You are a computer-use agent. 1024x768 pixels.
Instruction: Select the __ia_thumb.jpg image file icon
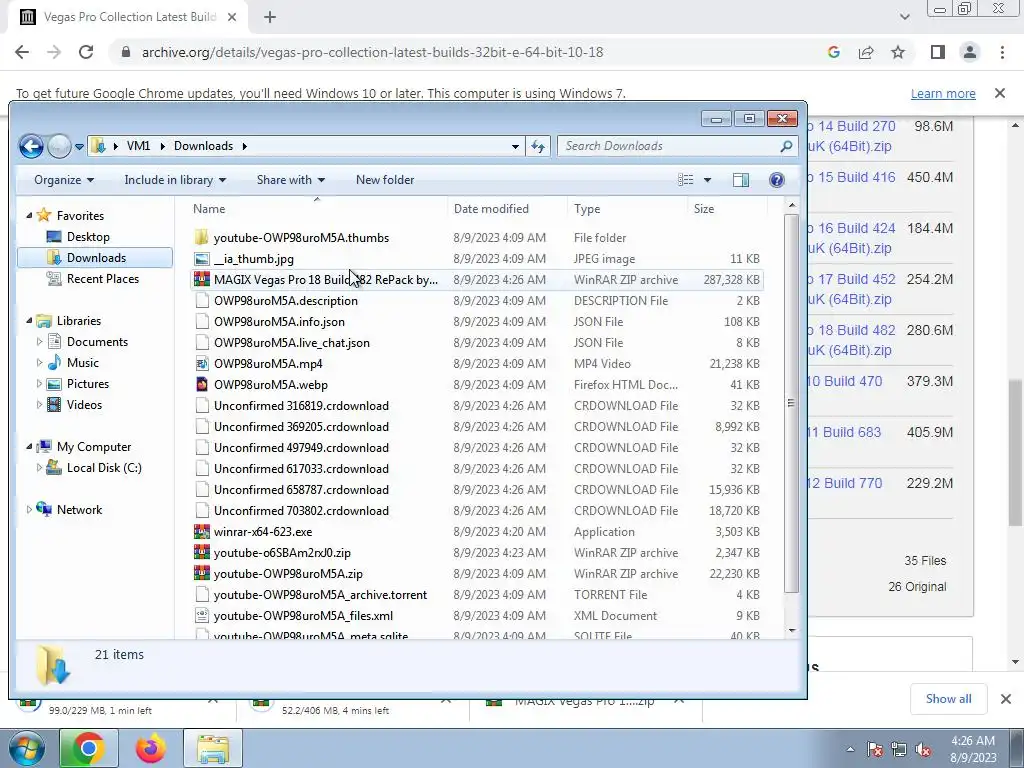point(202,259)
